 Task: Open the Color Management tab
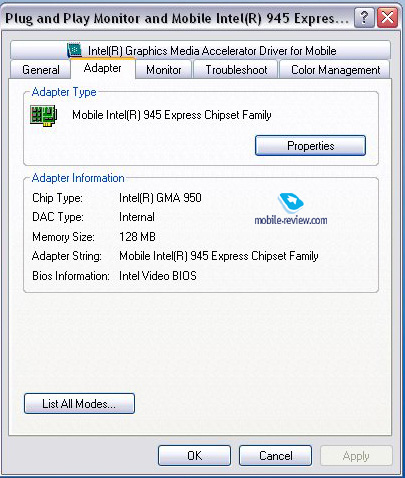(x=335, y=70)
